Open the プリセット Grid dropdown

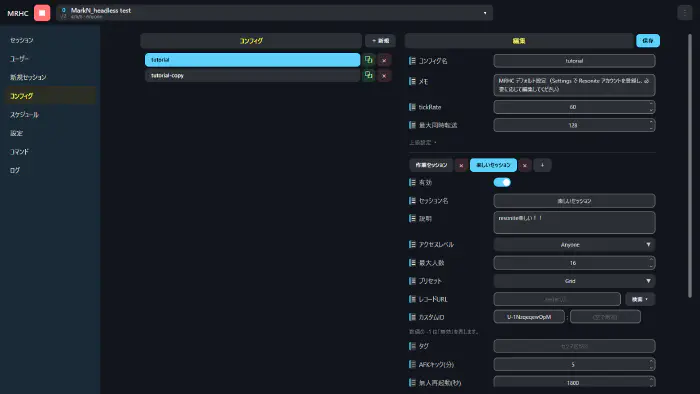pos(574,281)
